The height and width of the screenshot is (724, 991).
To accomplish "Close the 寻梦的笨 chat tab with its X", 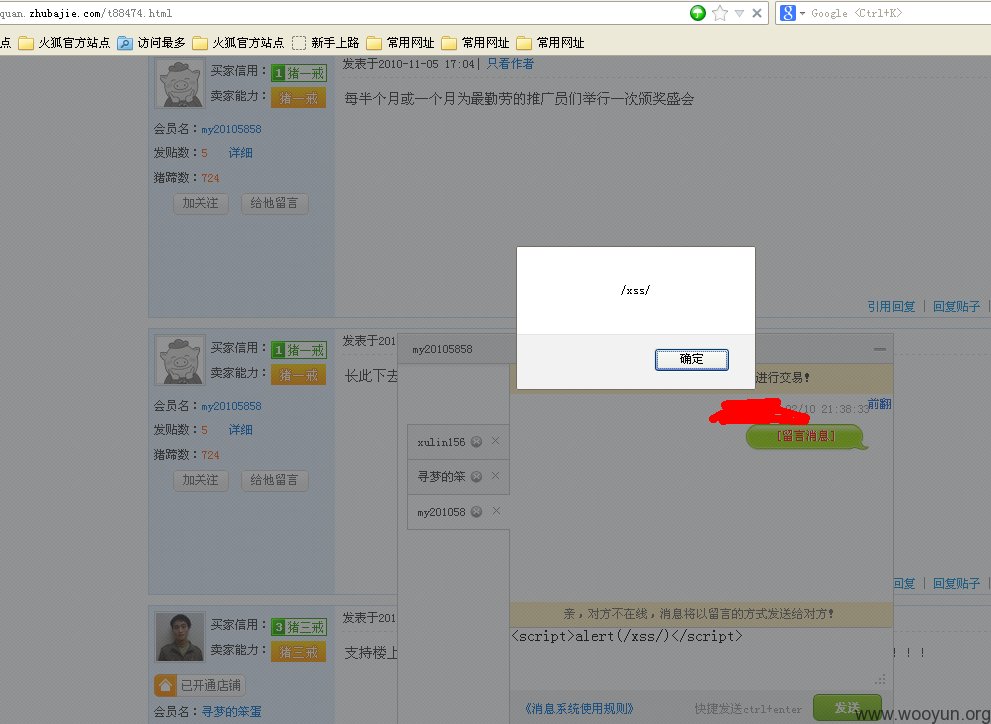I will pyautogui.click(x=496, y=476).
